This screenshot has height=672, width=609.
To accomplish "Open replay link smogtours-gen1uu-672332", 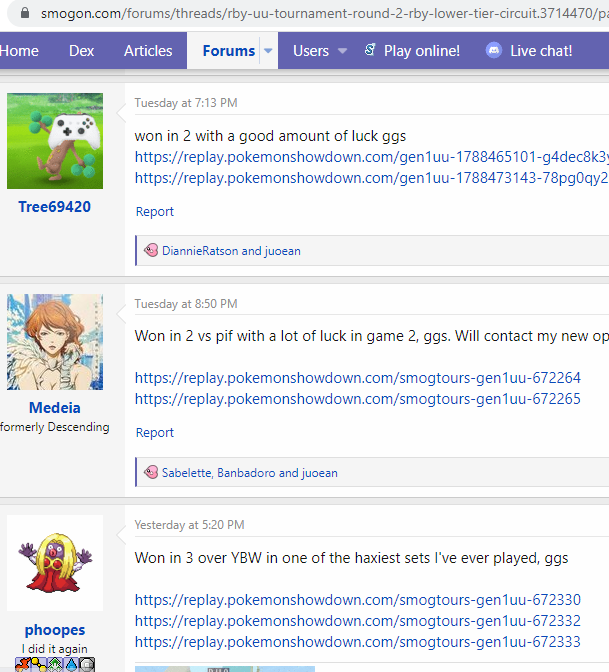I will pyautogui.click(x=357, y=620).
